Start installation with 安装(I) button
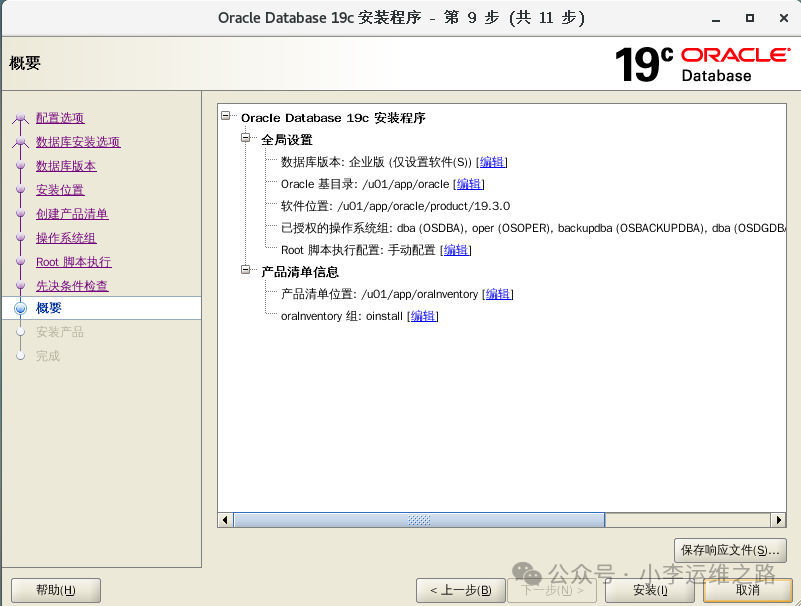The height and width of the screenshot is (606, 801). [650, 590]
